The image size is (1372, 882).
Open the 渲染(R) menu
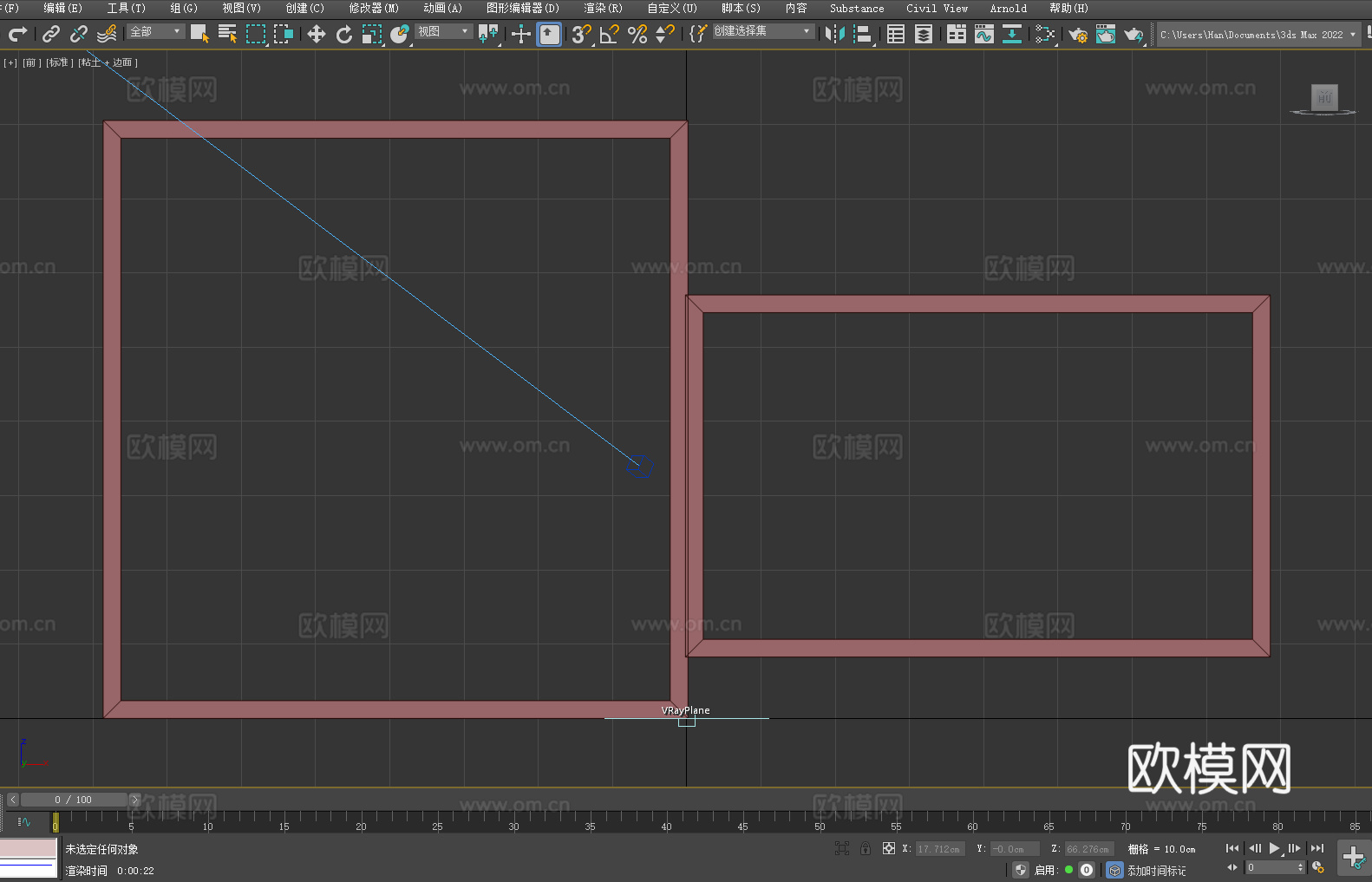(x=603, y=8)
